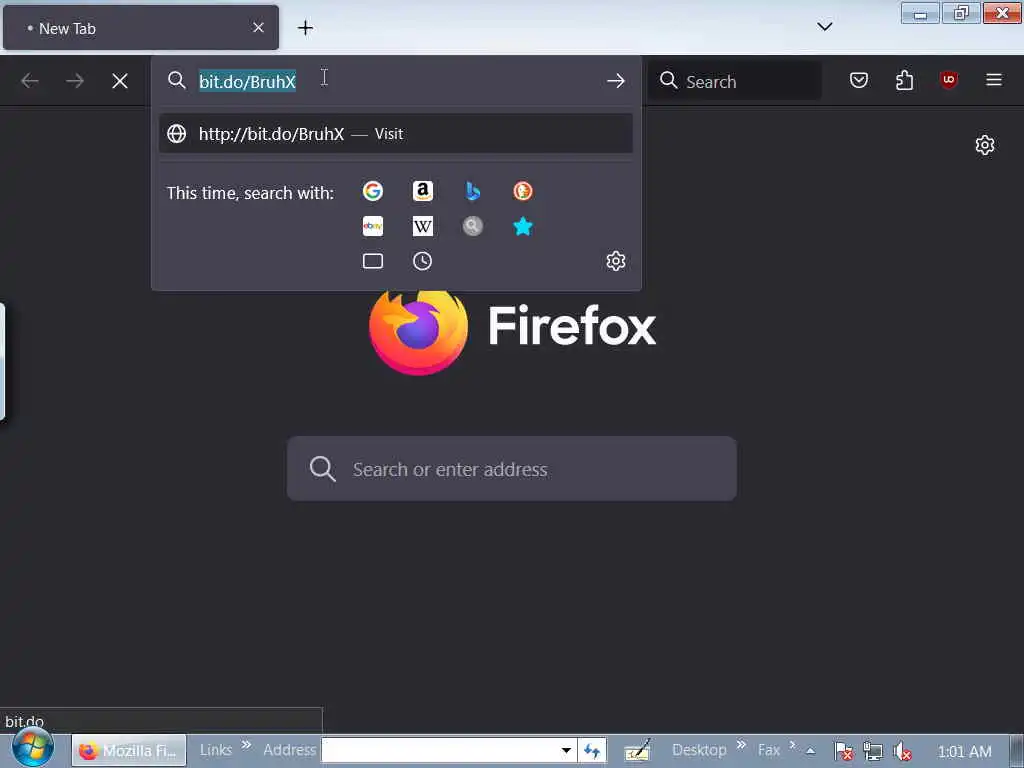Choose the gray magnifier search engine
Viewport: 1024px width, 768px height.
pyautogui.click(x=473, y=227)
